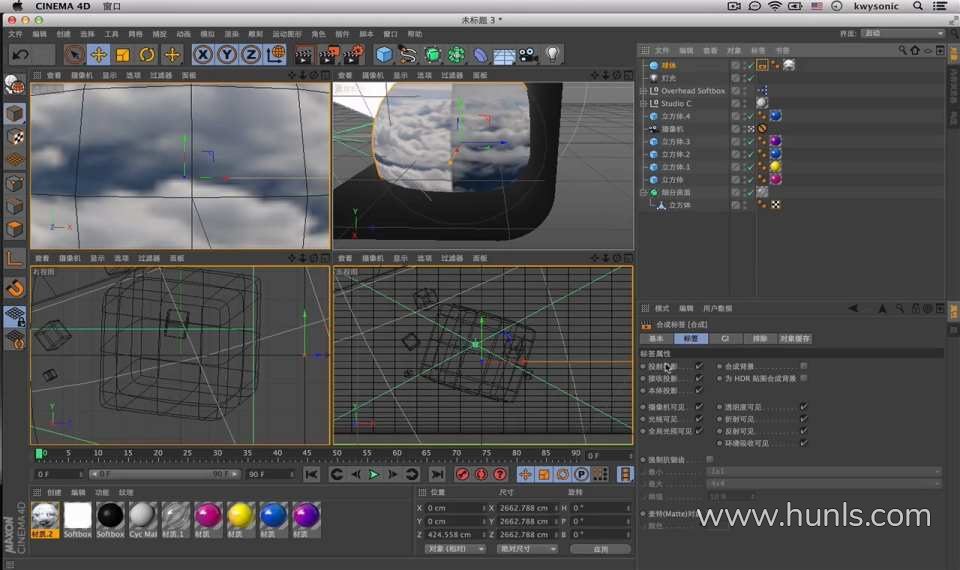
Task: Open the 文件 menu in main menu bar
Action: tap(16, 34)
